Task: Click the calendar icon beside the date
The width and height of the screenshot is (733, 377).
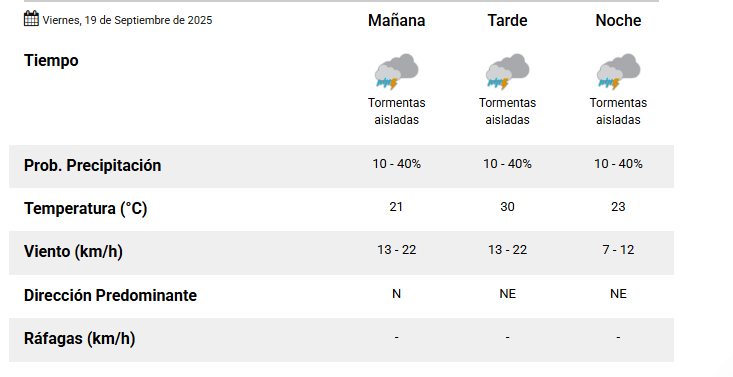Action: click(x=31, y=19)
